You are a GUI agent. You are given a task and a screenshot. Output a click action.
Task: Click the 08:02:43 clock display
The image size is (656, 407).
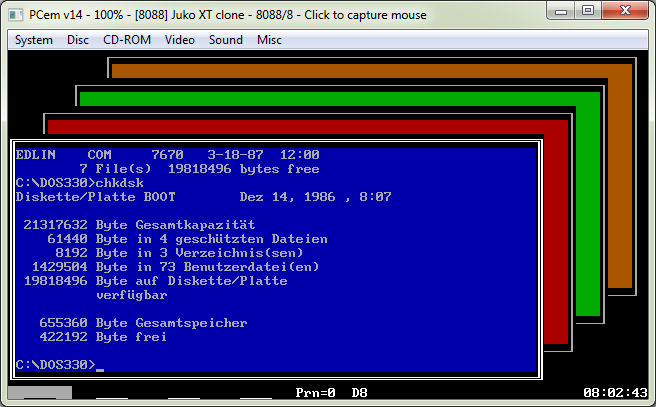click(615, 393)
